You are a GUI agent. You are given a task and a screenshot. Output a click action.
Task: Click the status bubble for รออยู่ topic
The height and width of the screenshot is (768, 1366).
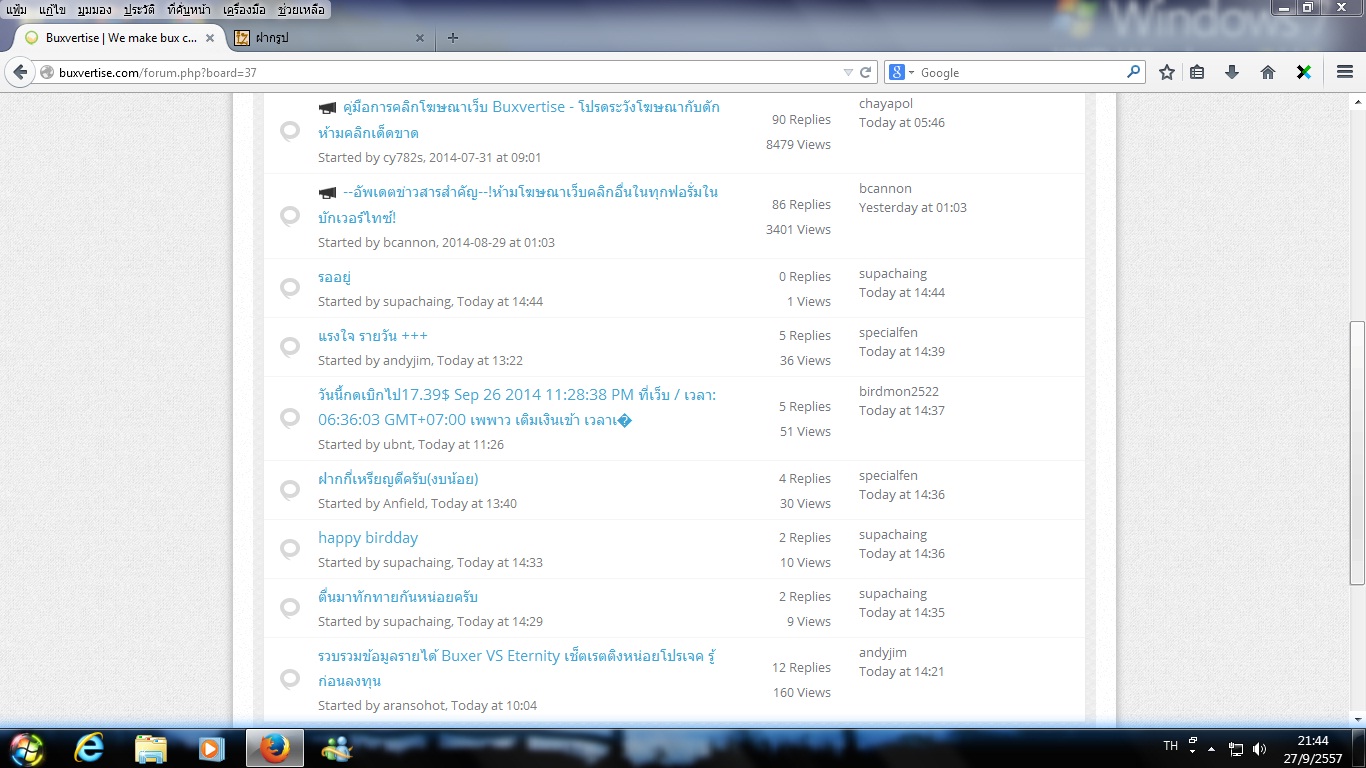pos(290,288)
